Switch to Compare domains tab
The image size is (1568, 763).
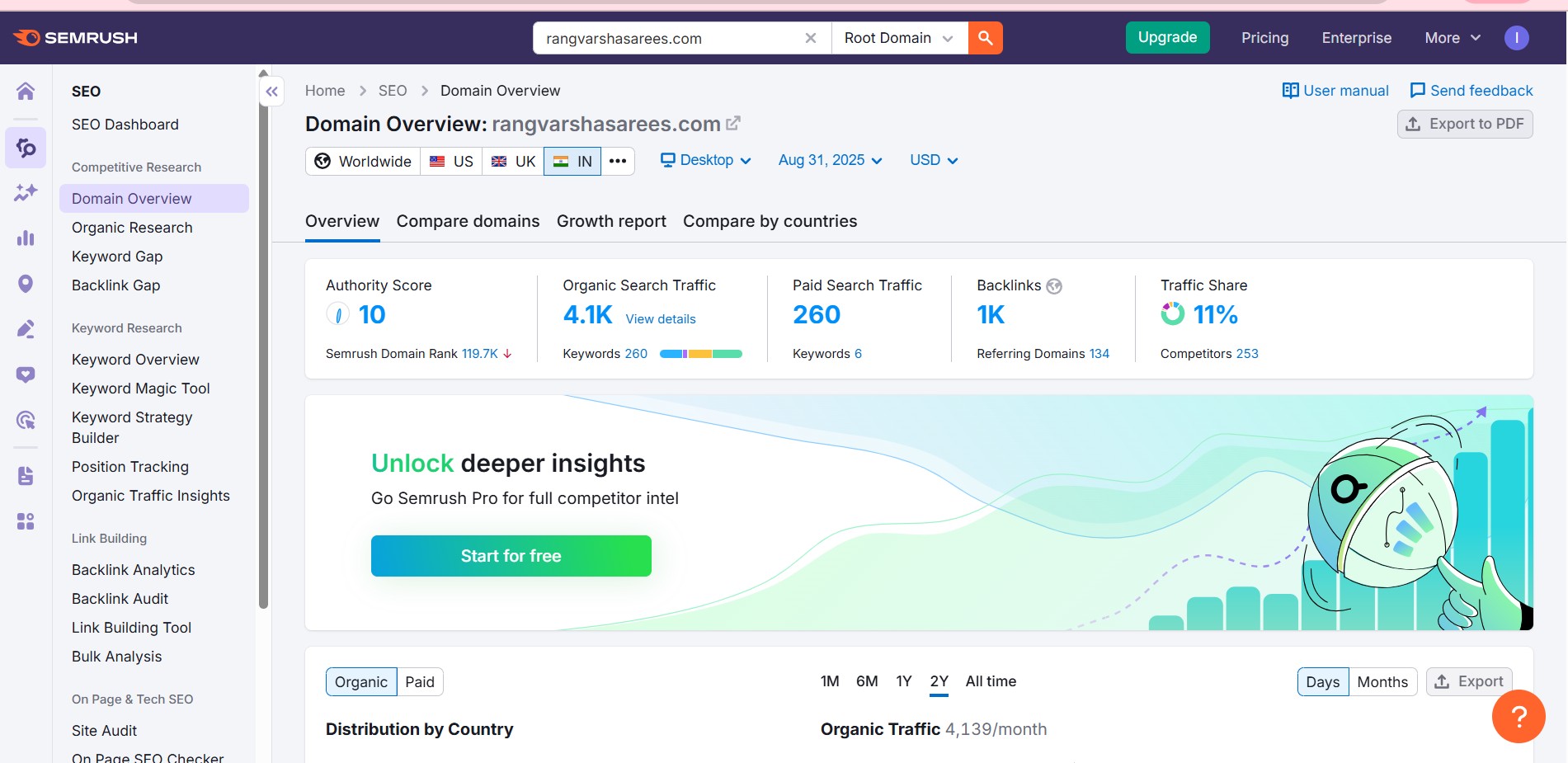point(468,221)
